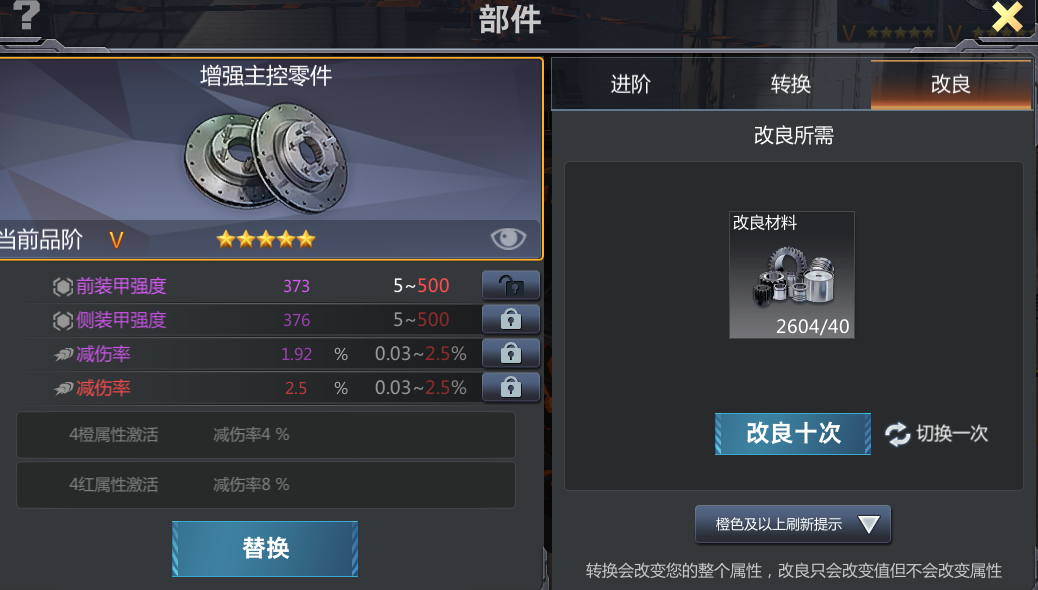Click the 4橙属性激活 bonus row
This screenshot has height=590, width=1038.
(265, 435)
